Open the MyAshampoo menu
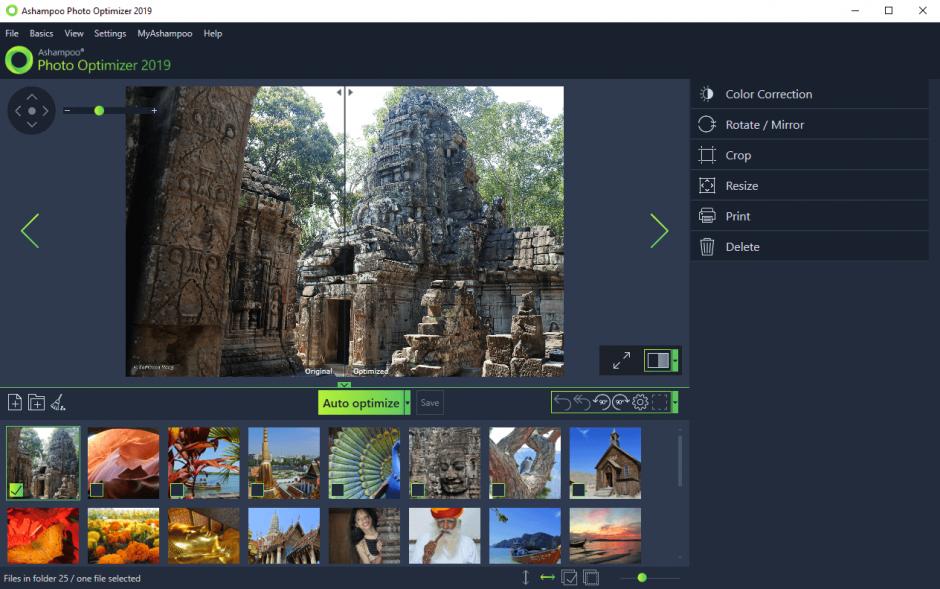This screenshot has height=589, width=940. [165, 33]
